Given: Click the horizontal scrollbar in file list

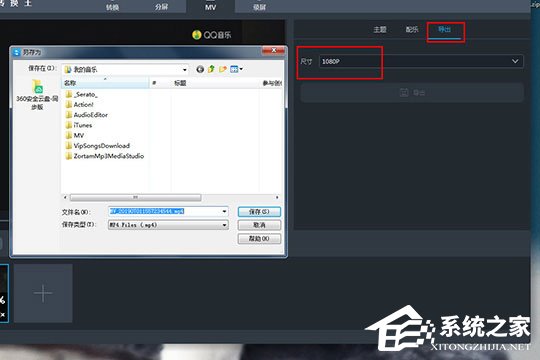Looking at the screenshot, I should 135,197.
